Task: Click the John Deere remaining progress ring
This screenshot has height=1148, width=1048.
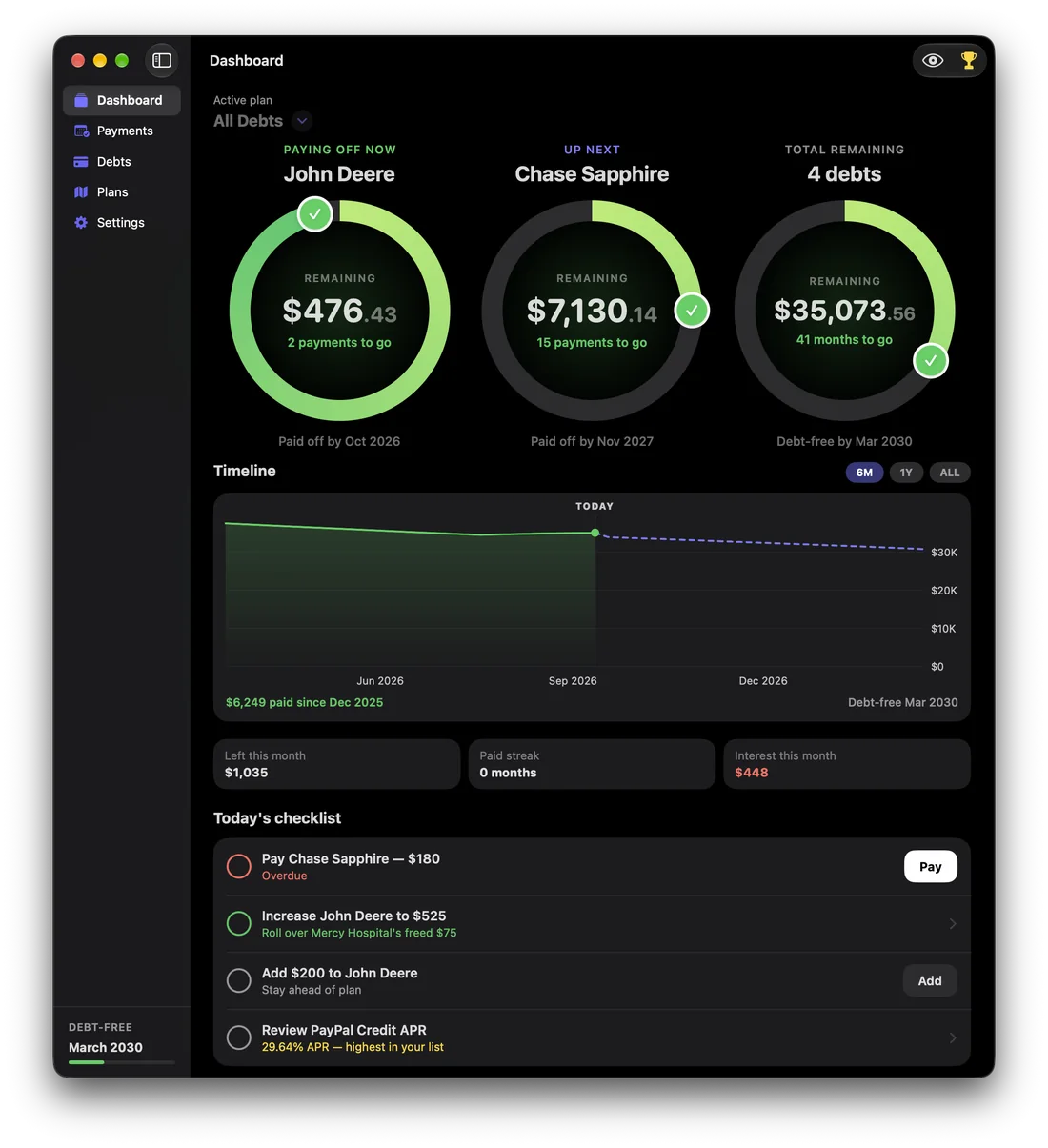Action: [339, 311]
